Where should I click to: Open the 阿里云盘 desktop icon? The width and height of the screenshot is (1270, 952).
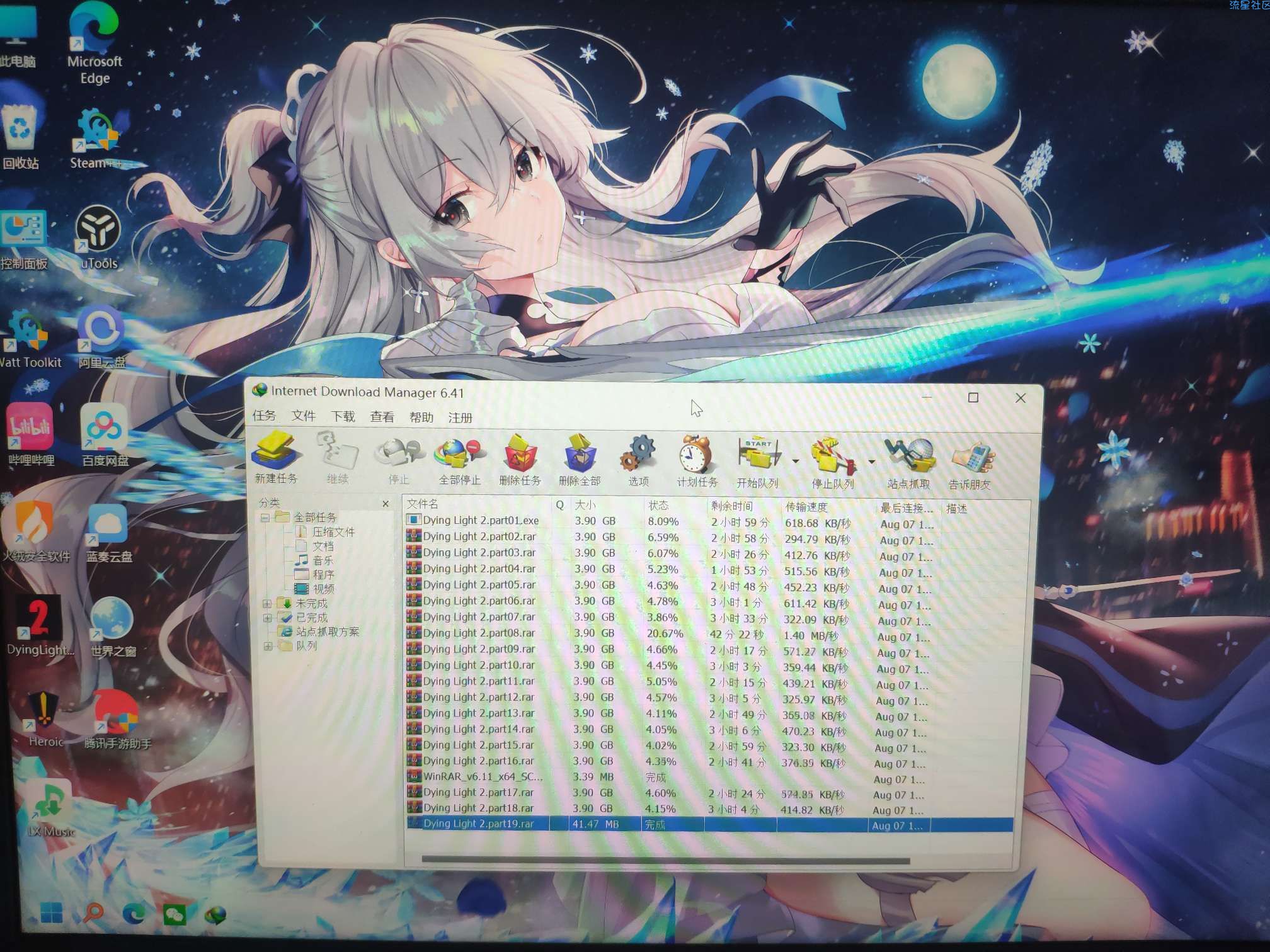coord(101,337)
